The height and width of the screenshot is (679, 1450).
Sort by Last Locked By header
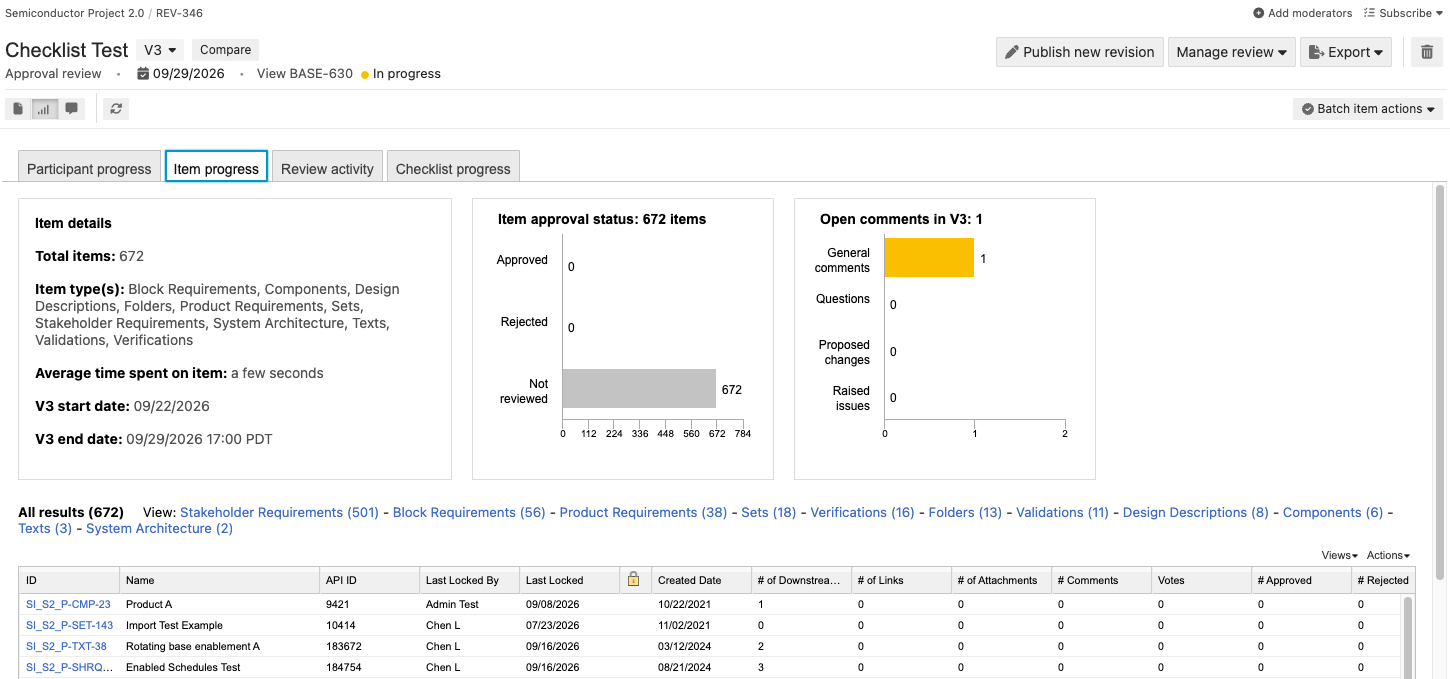[470, 580]
